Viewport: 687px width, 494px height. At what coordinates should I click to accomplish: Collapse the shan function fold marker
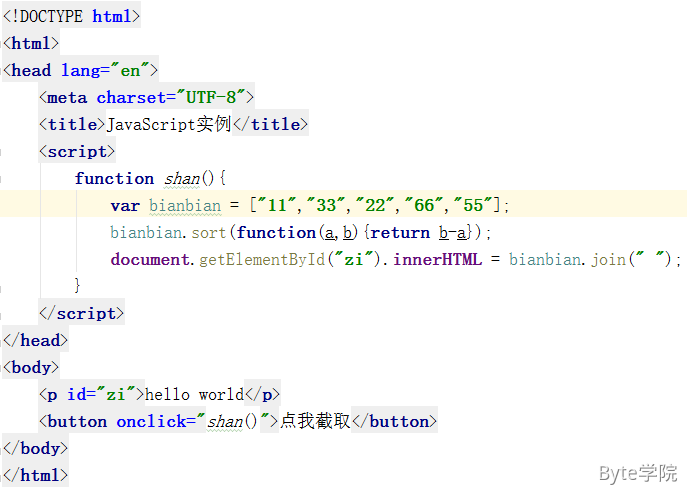coord(4,179)
